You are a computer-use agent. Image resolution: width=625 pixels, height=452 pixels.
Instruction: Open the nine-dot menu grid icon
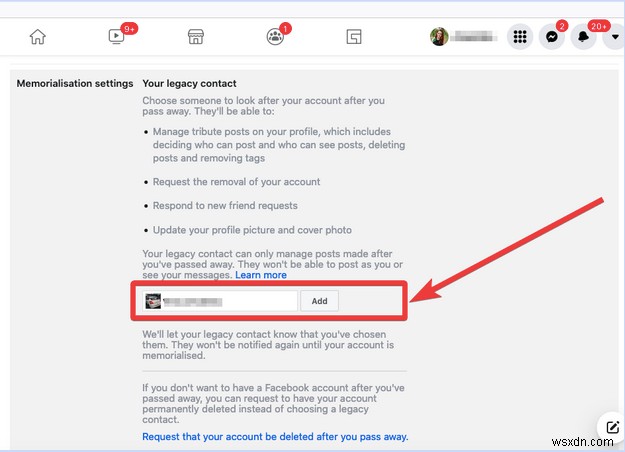[x=520, y=37]
